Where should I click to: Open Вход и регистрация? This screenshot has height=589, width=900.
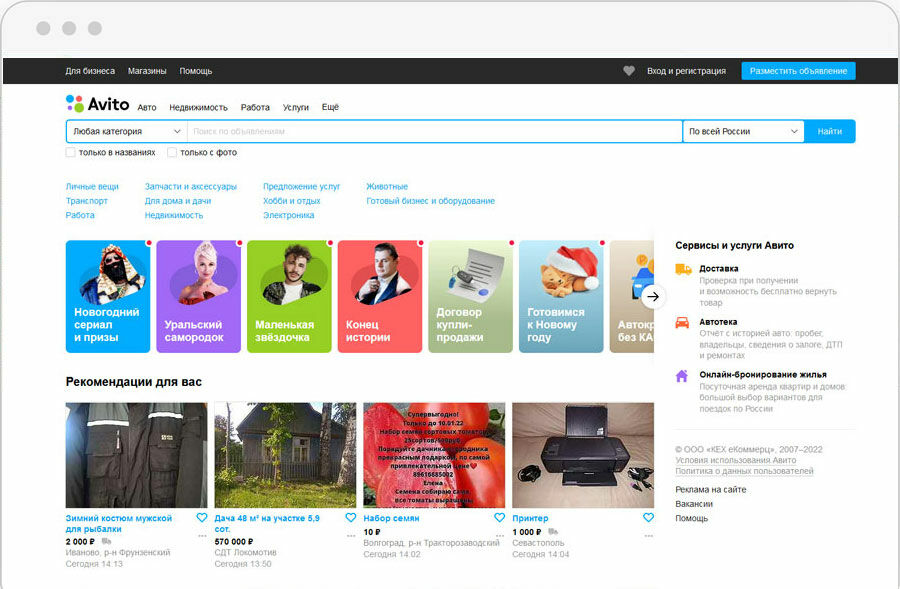point(686,71)
